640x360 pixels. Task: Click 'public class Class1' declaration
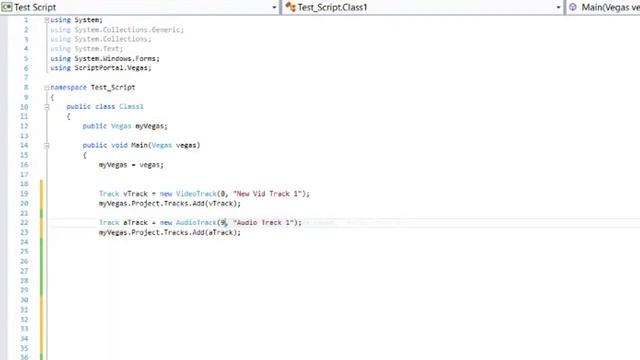coord(105,107)
